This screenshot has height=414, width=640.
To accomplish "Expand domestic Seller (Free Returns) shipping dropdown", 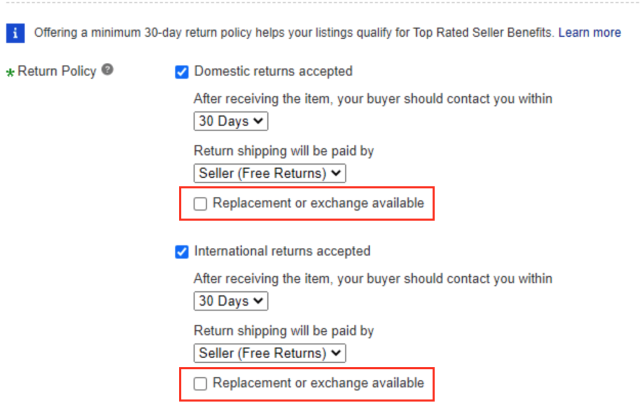I will [x=270, y=173].
